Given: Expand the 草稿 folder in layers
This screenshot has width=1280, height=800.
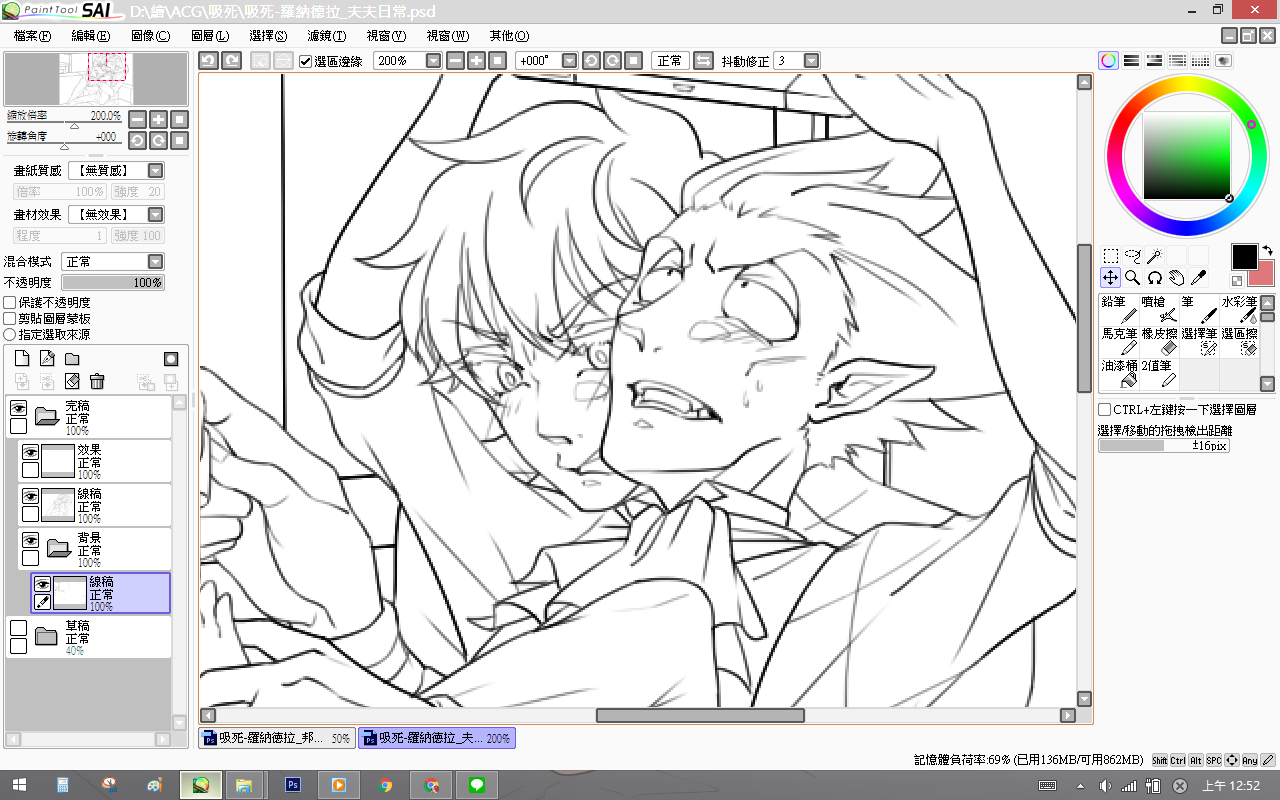Looking at the screenshot, I should [x=45, y=636].
